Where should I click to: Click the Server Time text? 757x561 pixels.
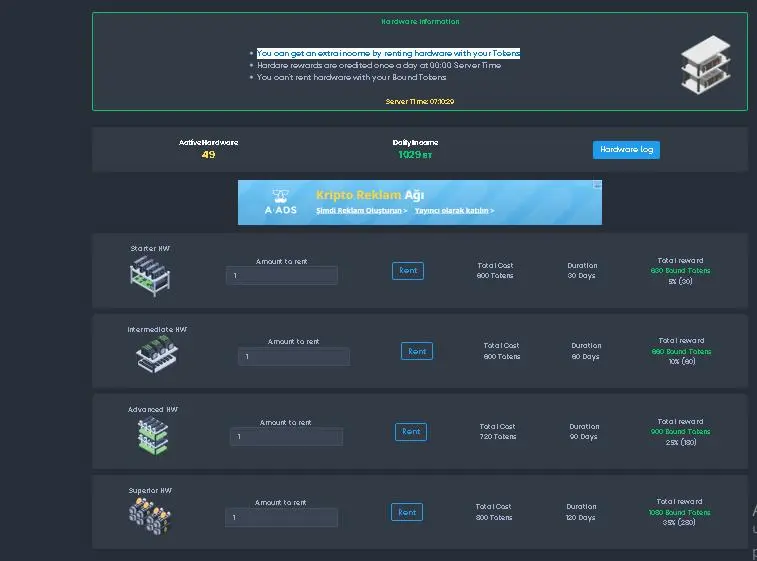[420, 101]
